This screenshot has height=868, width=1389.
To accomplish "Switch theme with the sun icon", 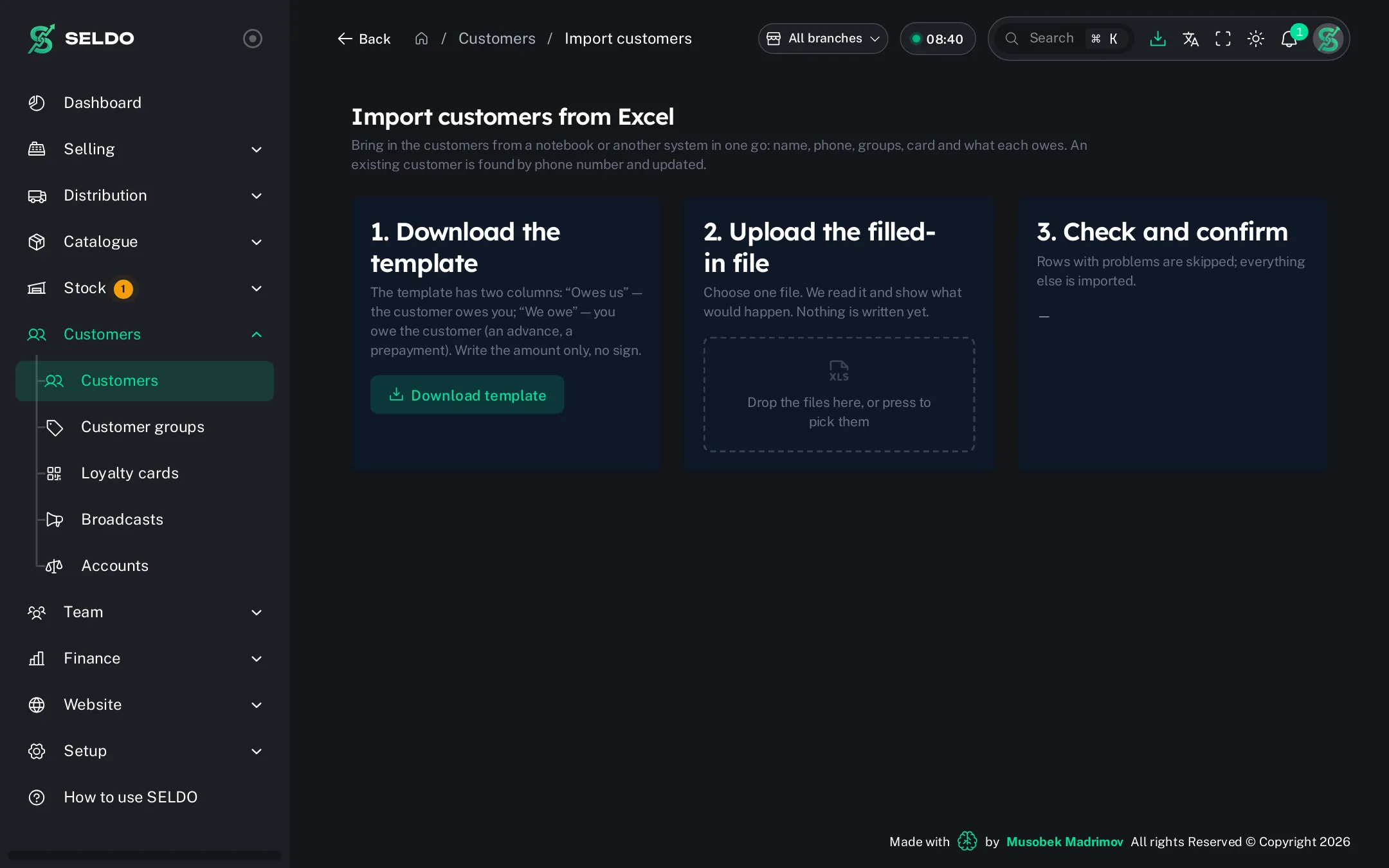I will (x=1256, y=39).
